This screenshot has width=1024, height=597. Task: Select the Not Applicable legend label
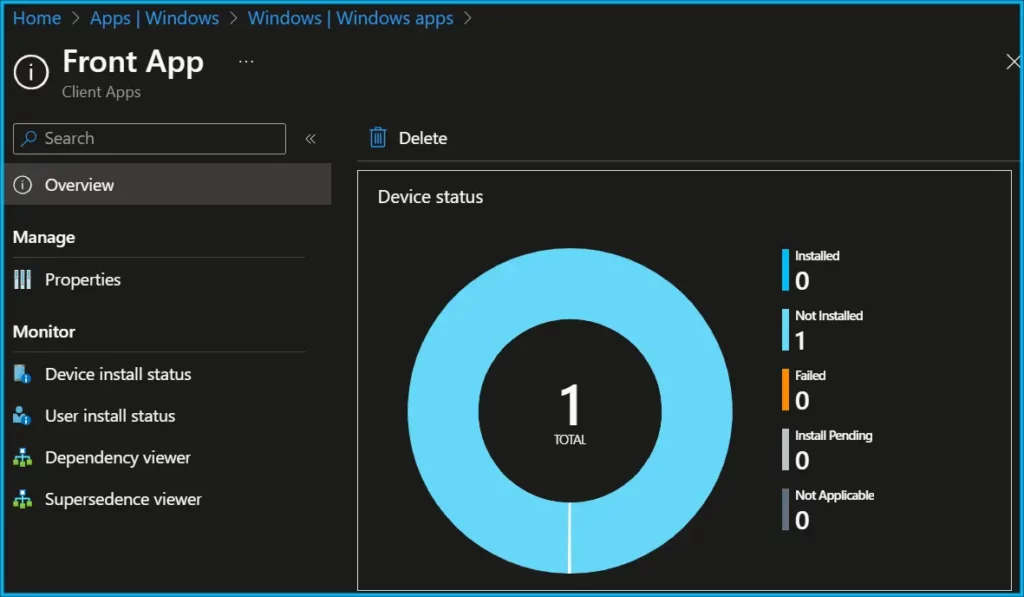point(835,496)
